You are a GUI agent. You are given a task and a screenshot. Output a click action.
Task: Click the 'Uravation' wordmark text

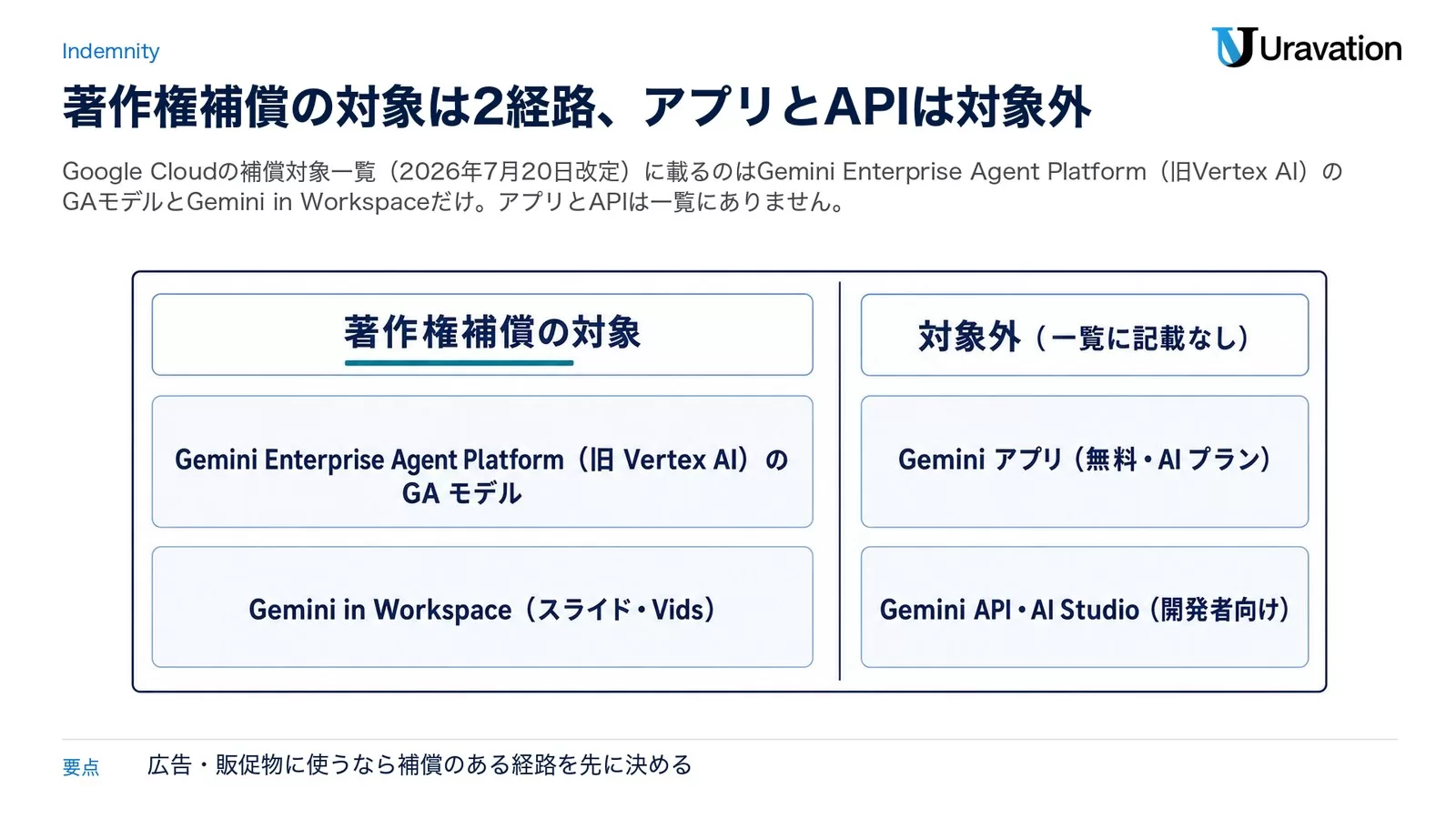(1330, 48)
